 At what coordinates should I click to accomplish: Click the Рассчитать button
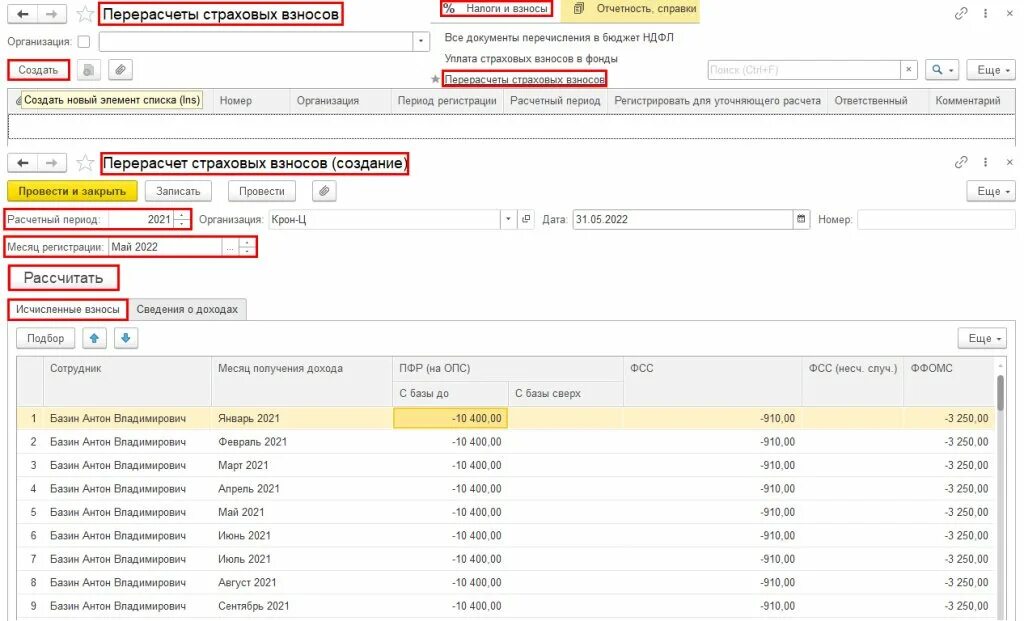pyautogui.click(x=63, y=278)
